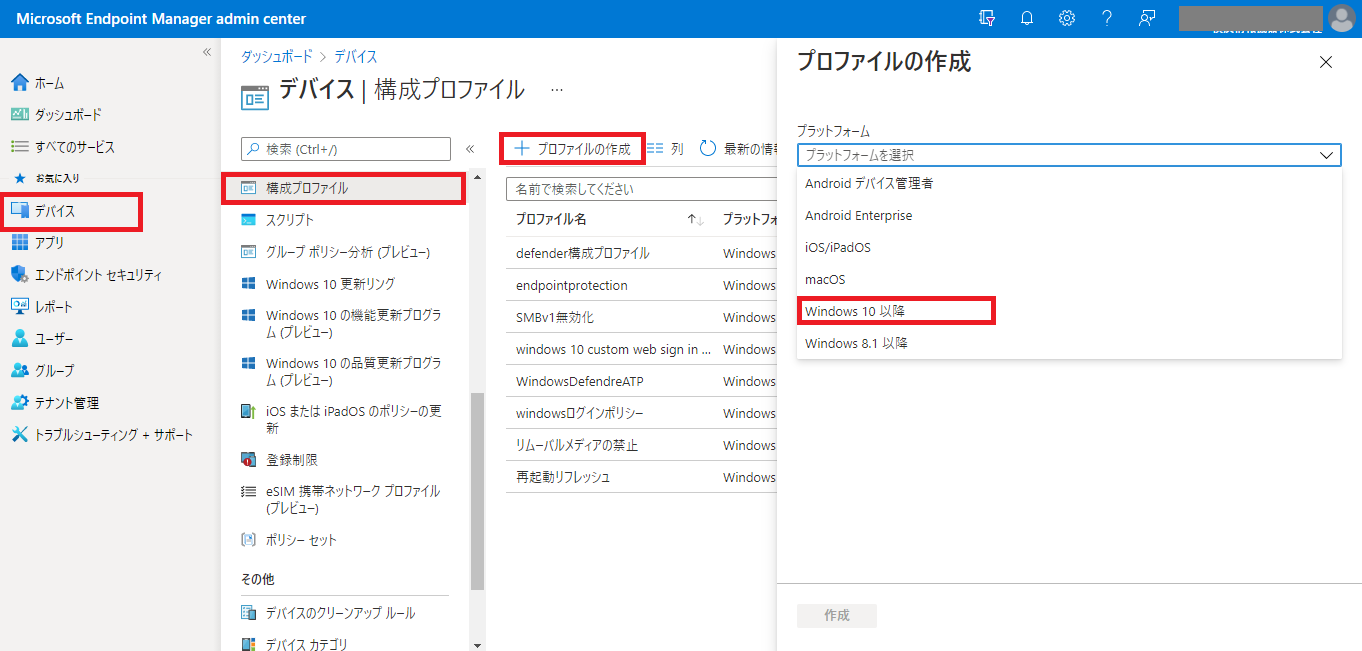This screenshot has width=1362, height=651.
Task: Open トラブルシューティング + サポート in the sidebar
Action: tap(113, 435)
